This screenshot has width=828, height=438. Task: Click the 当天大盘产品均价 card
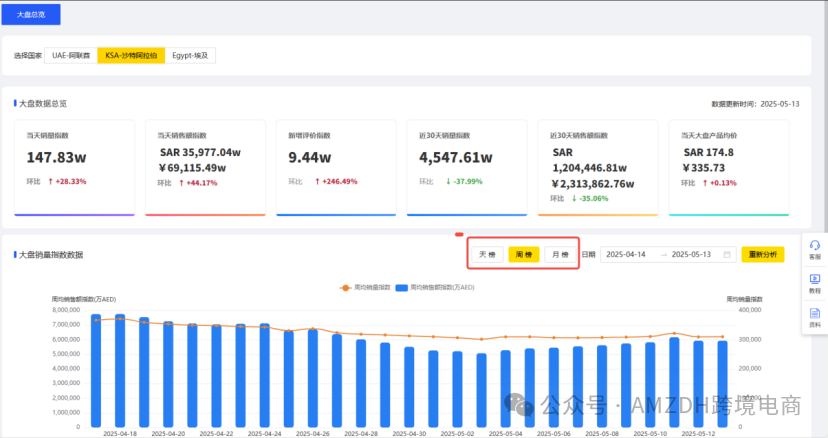coord(728,167)
